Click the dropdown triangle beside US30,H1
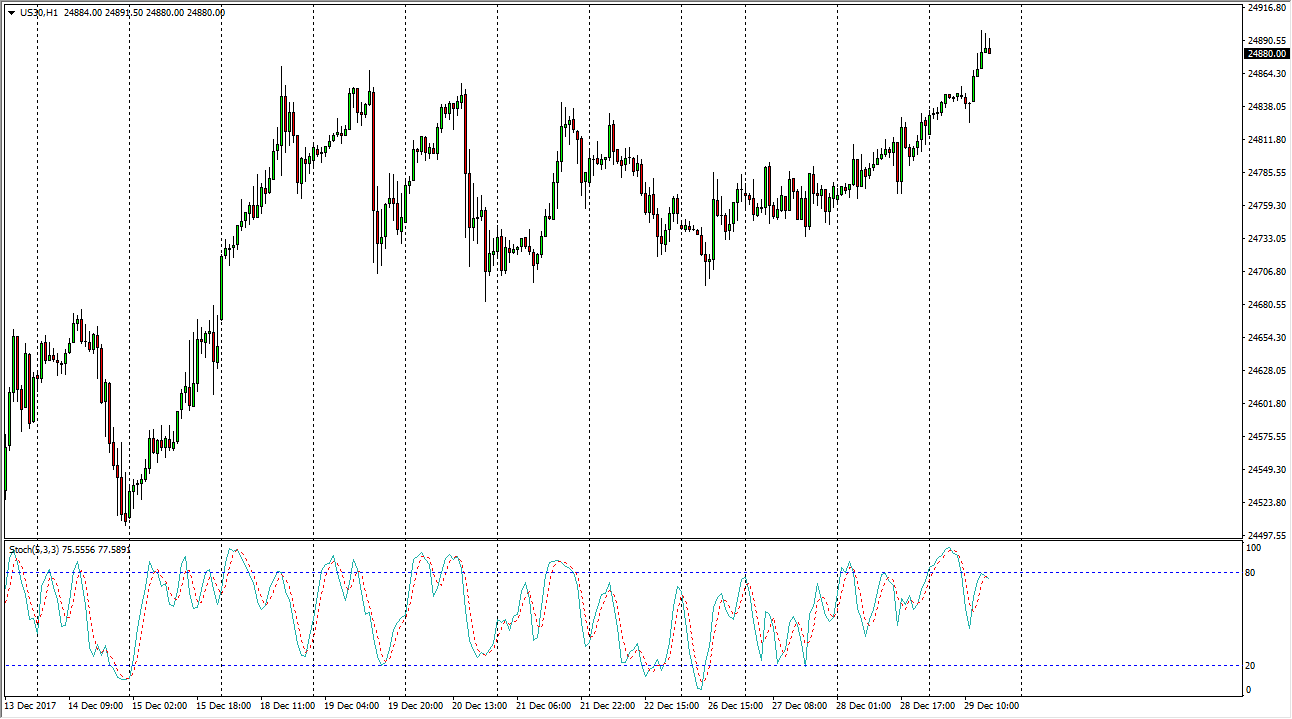The image size is (1292, 719). 11,13
